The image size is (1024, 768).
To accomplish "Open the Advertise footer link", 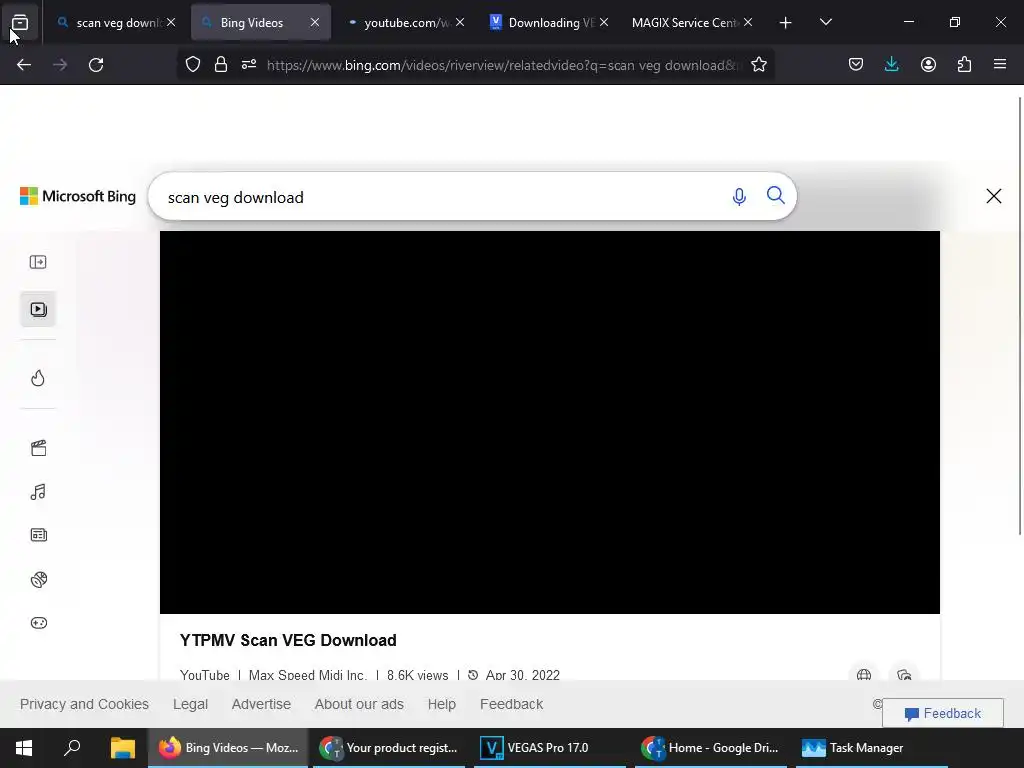I will point(261,704).
